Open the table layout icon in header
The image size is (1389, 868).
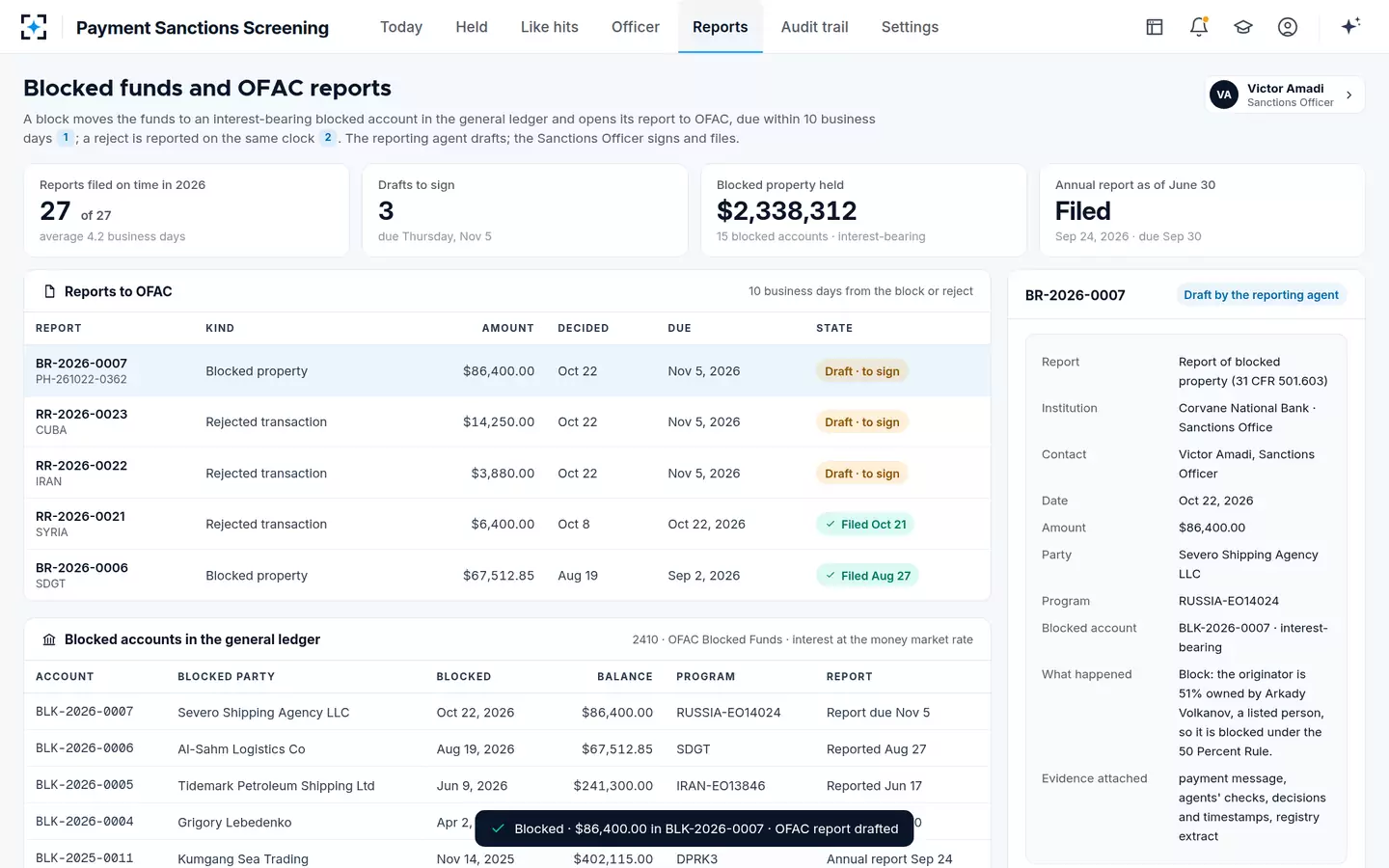tap(1155, 27)
